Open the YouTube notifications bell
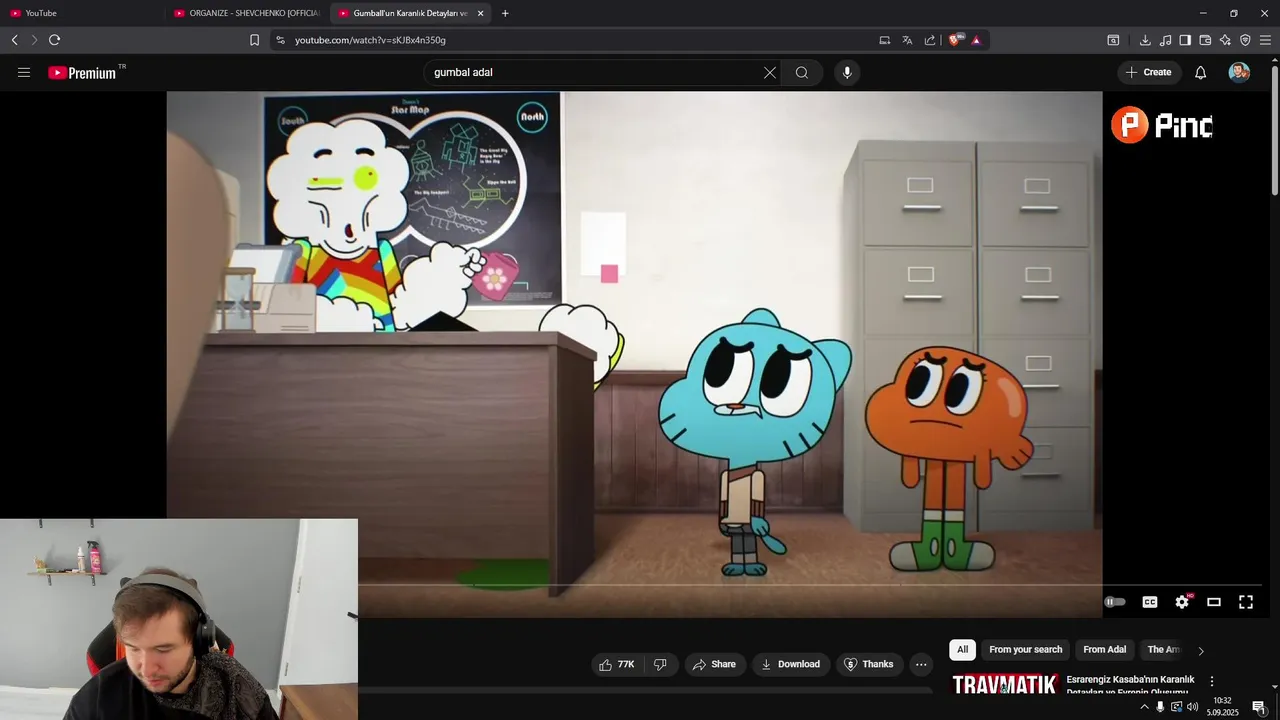 click(1201, 72)
